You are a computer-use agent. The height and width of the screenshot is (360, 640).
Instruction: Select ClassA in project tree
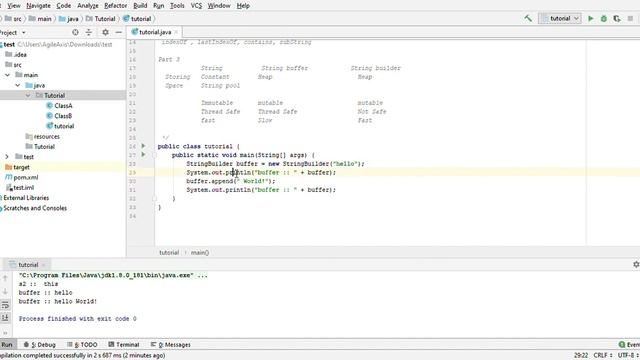click(x=59, y=106)
